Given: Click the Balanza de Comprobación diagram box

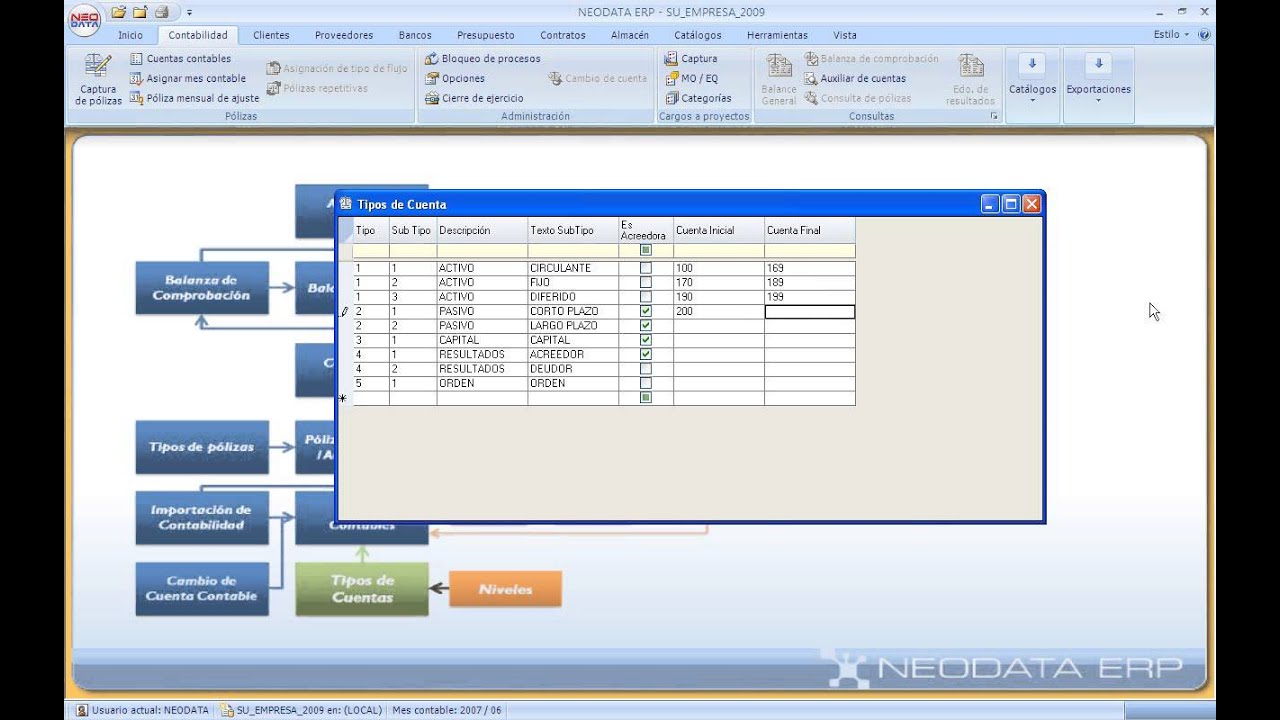Looking at the screenshot, I should click(202, 288).
